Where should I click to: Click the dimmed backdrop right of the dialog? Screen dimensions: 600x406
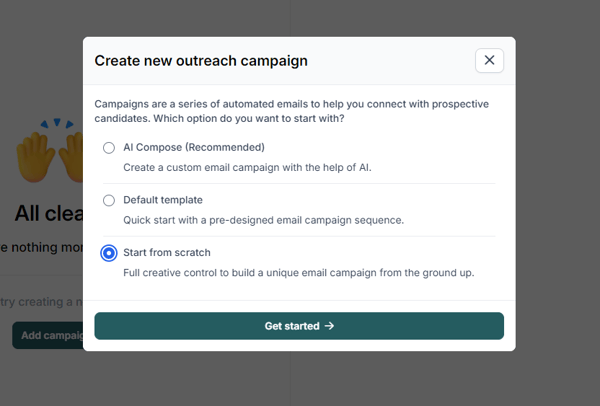tap(557, 200)
